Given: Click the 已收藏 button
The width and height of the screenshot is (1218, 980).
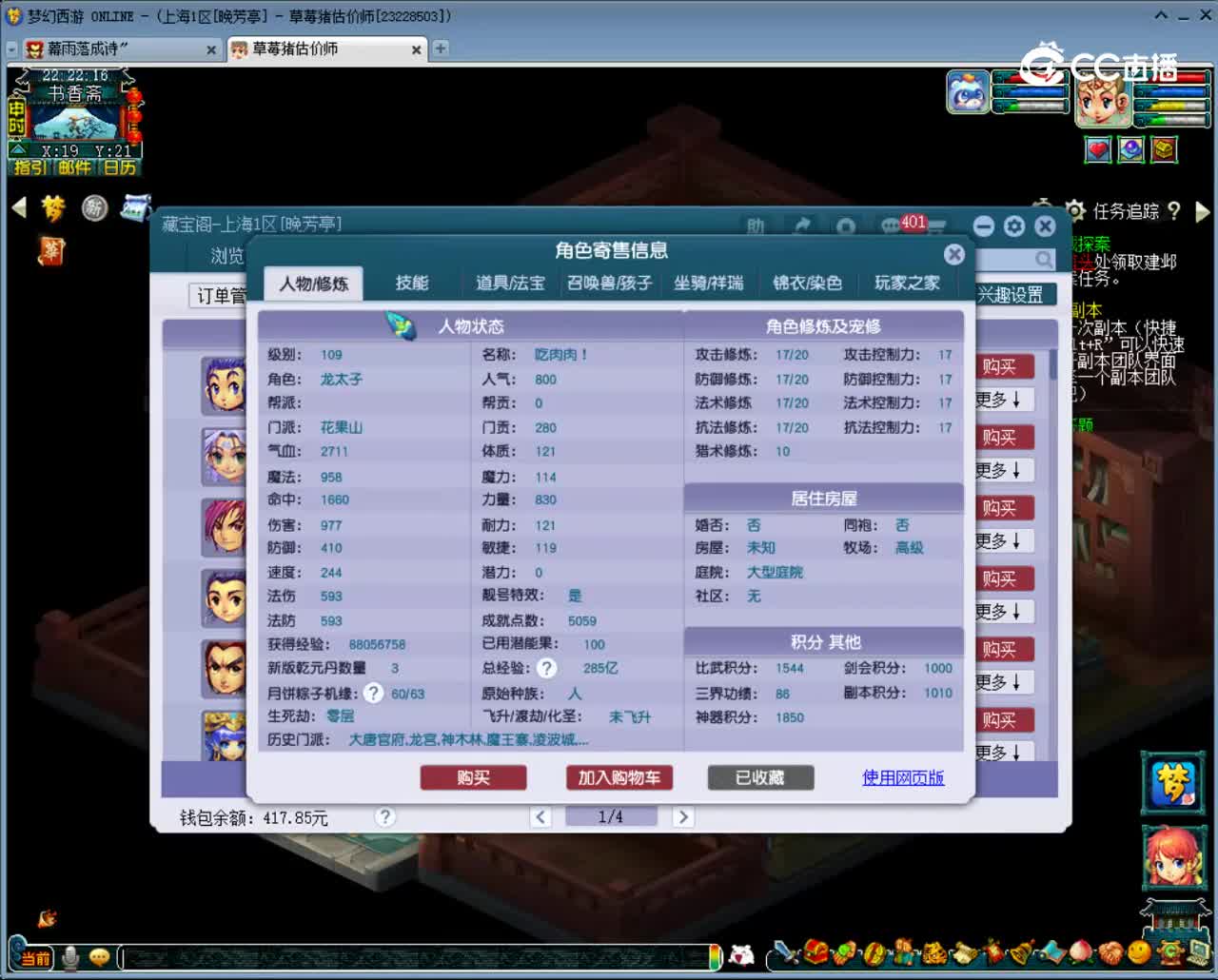Looking at the screenshot, I should [x=760, y=778].
